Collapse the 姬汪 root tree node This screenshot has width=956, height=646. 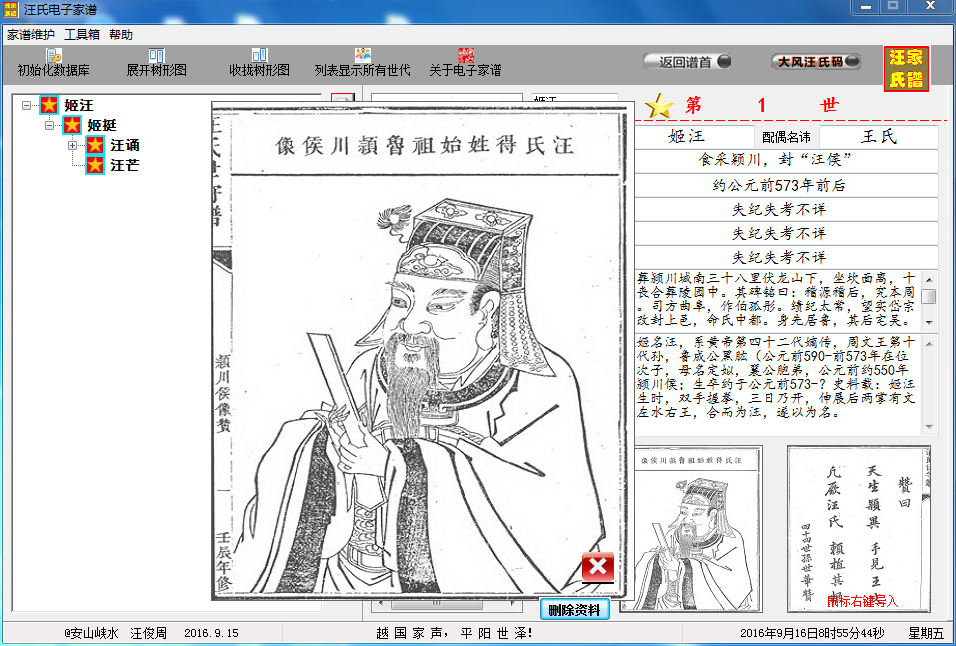(26, 105)
